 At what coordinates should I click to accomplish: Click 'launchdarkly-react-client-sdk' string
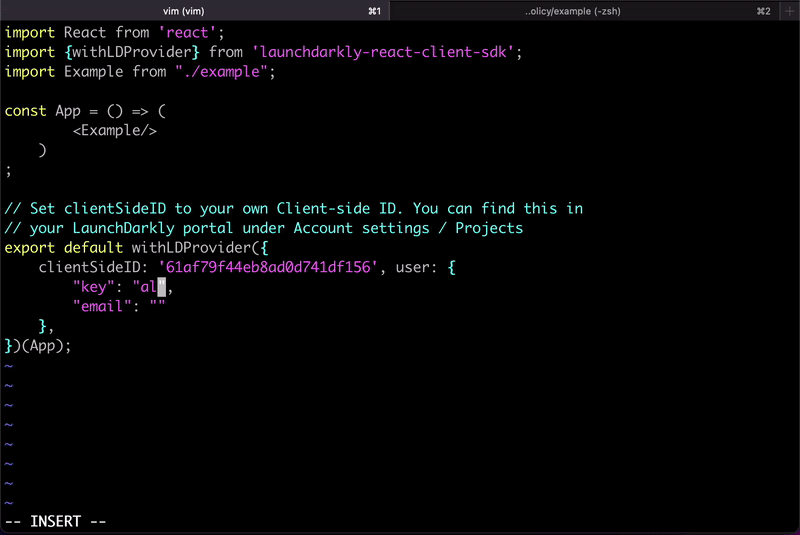click(383, 52)
